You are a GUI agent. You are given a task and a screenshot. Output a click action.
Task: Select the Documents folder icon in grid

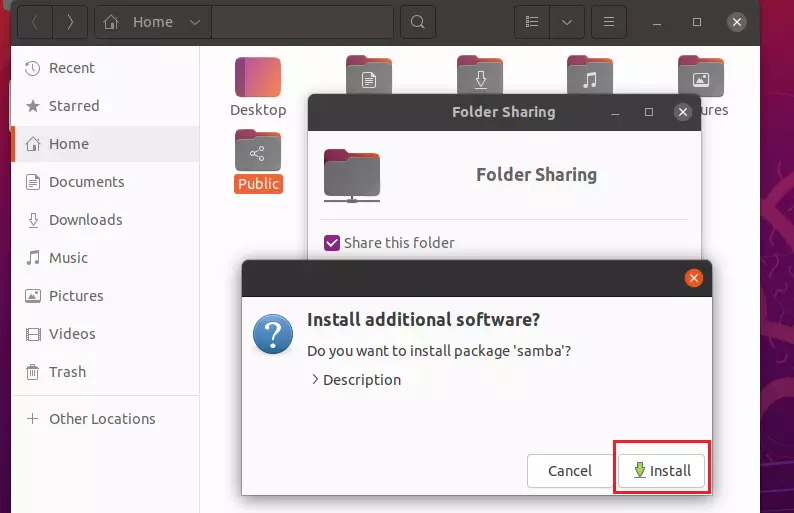click(x=369, y=75)
